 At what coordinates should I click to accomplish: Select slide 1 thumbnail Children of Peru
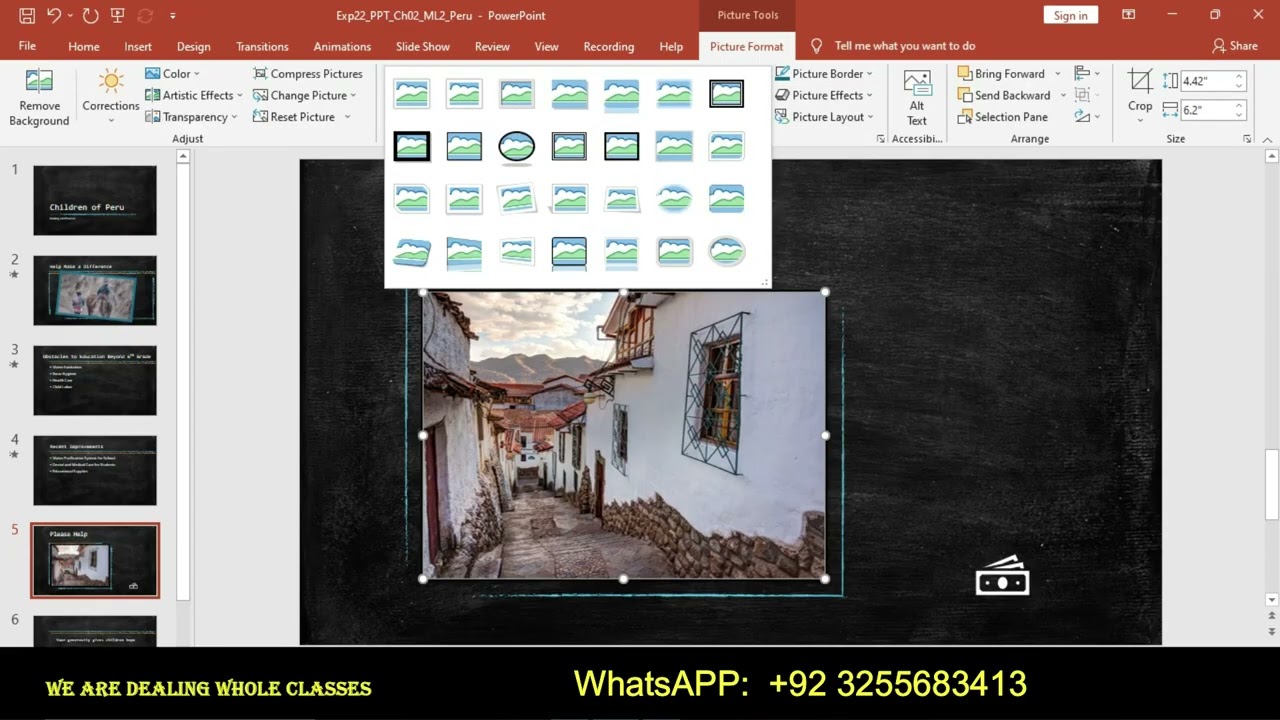tap(95, 200)
